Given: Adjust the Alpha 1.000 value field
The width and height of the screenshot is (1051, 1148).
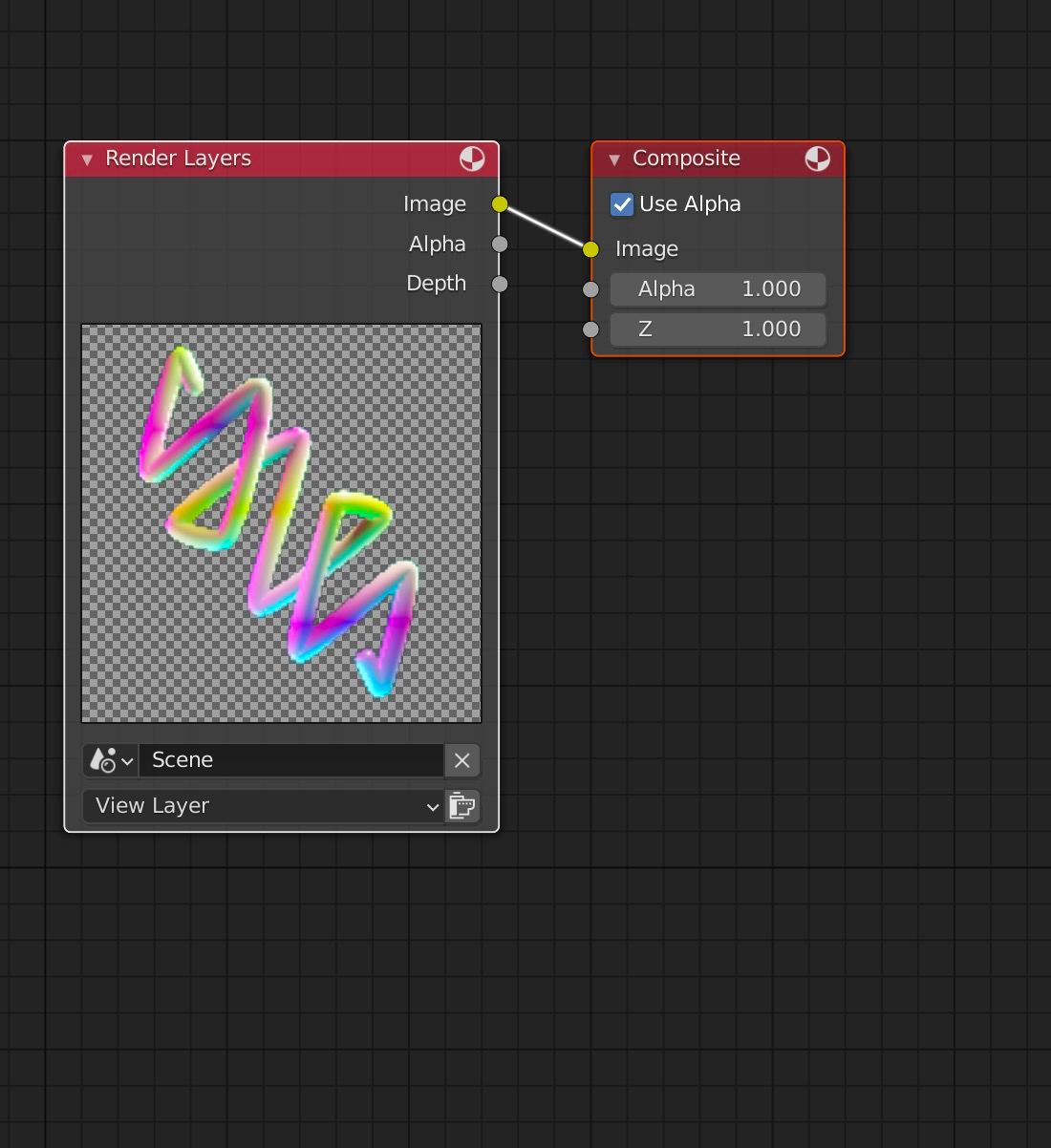Looking at the screenshot, I should tap(718, 289).
